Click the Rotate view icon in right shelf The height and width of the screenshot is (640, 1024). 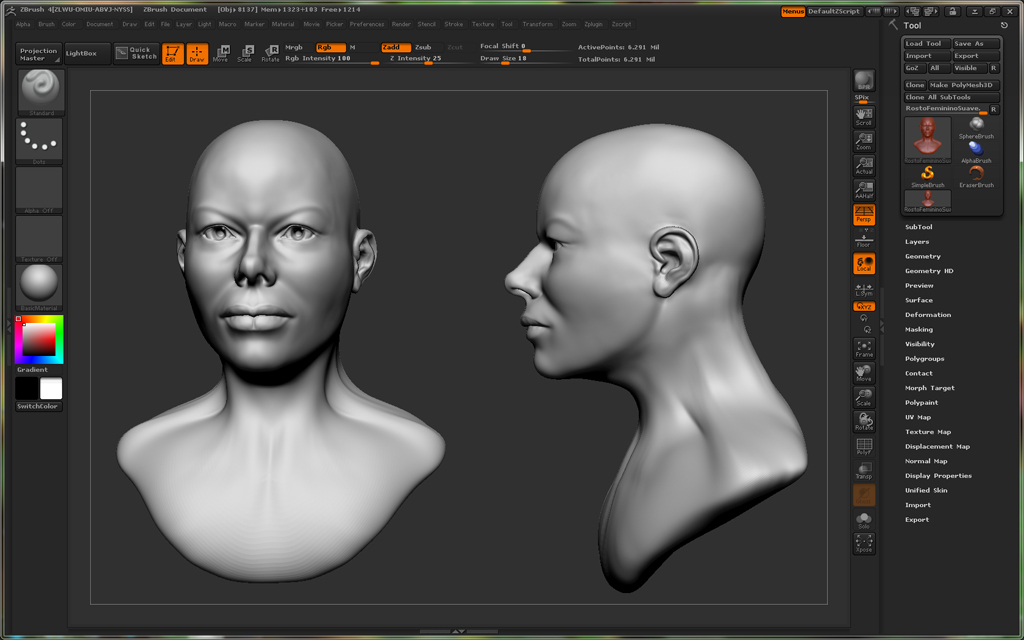pos(864,422)
